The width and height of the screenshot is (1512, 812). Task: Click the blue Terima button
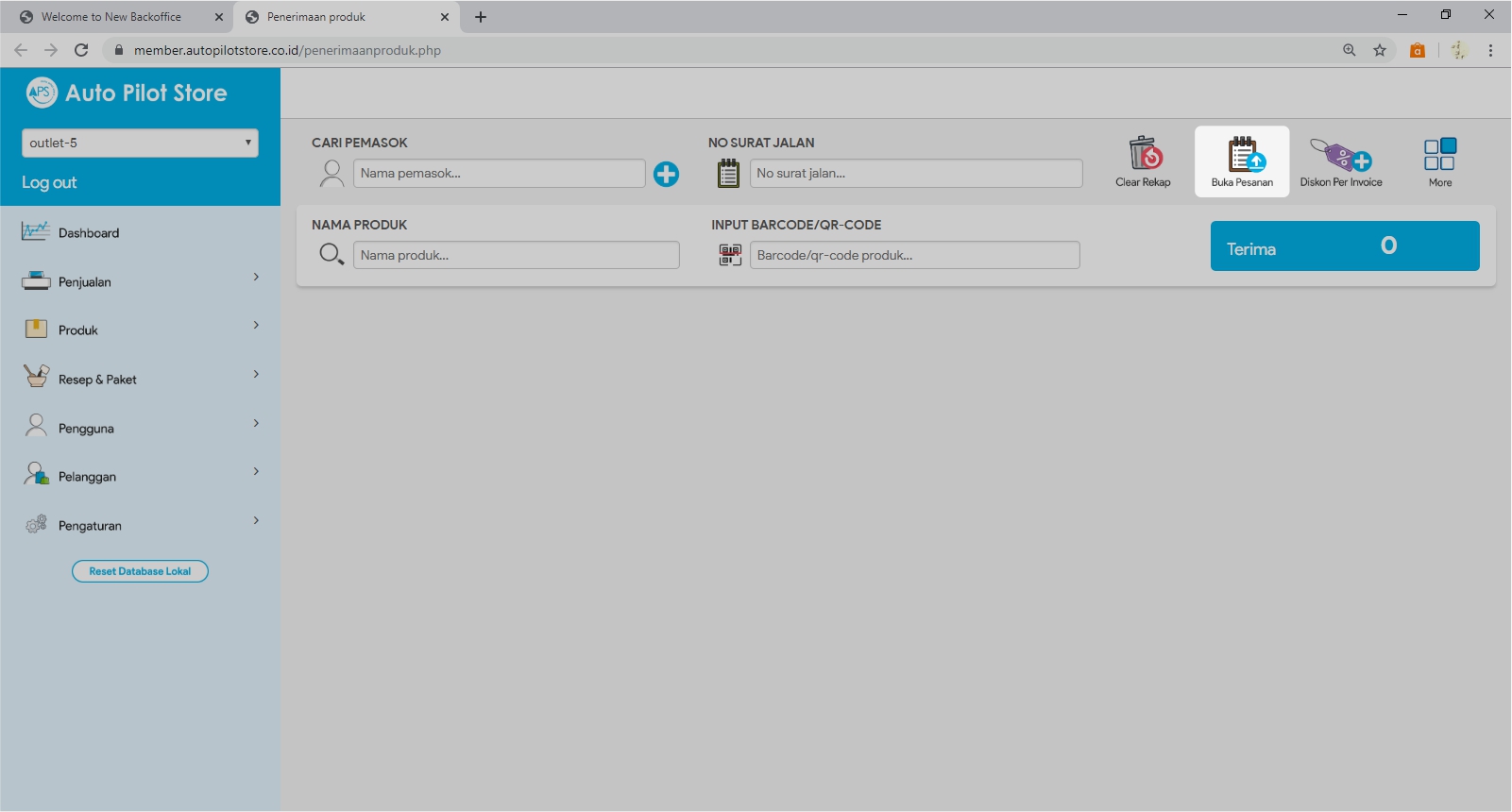point(1344,246)
